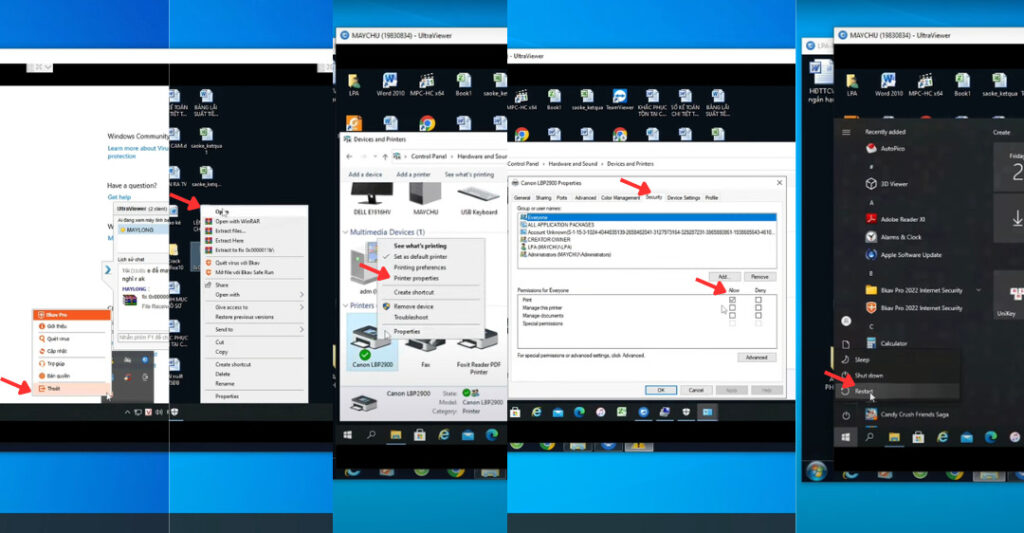Viewport: 1024px width, 533px height.
Task: Choose Troubleshoot in the printer menu
Action: [431, 317]
